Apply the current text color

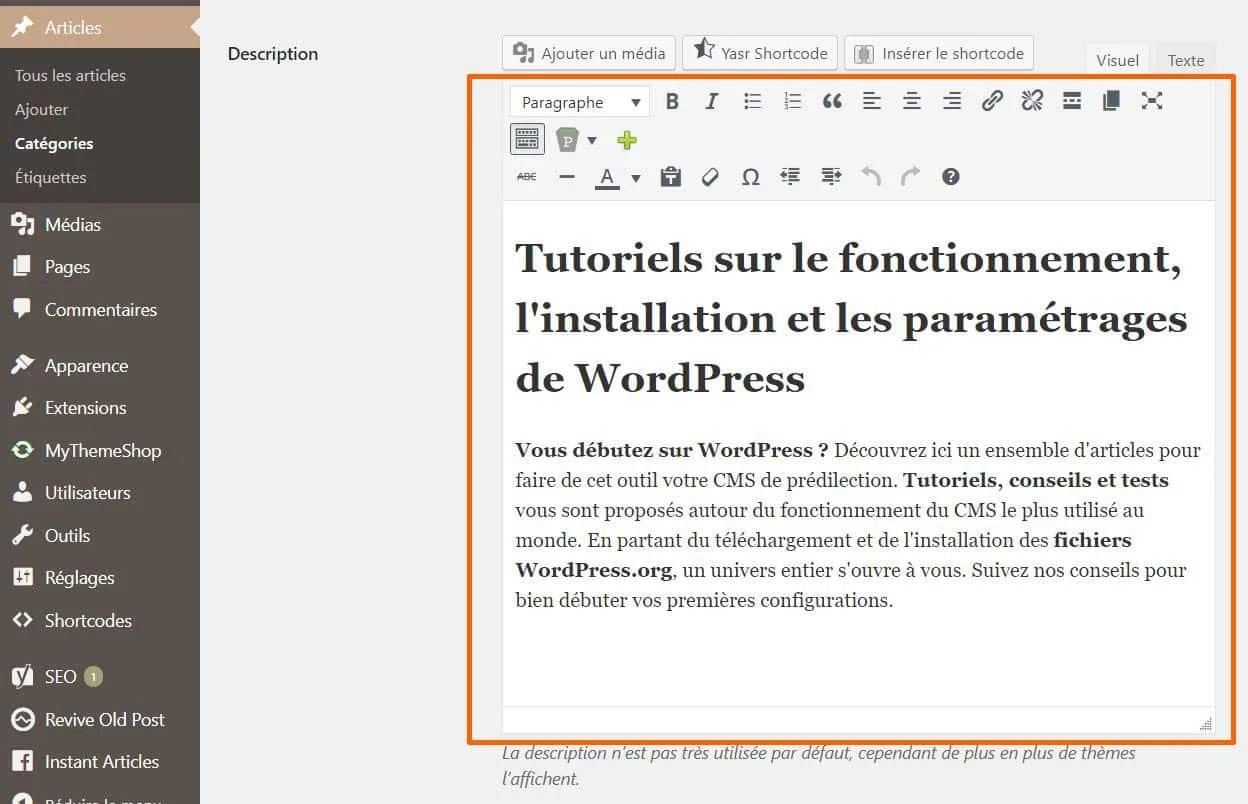click(x=607, y=178)
